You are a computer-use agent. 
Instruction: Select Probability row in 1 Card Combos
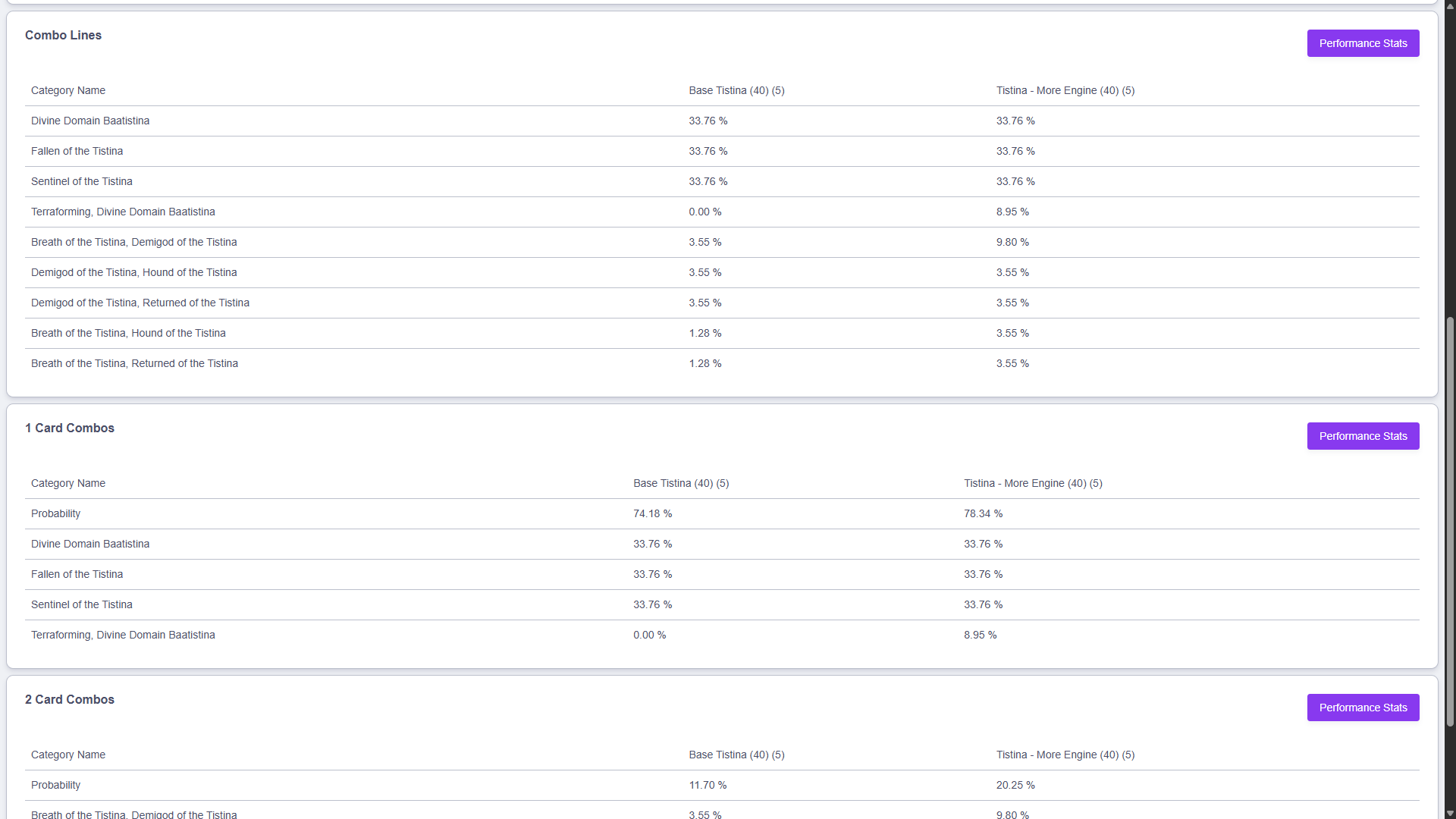pos(722,513)
